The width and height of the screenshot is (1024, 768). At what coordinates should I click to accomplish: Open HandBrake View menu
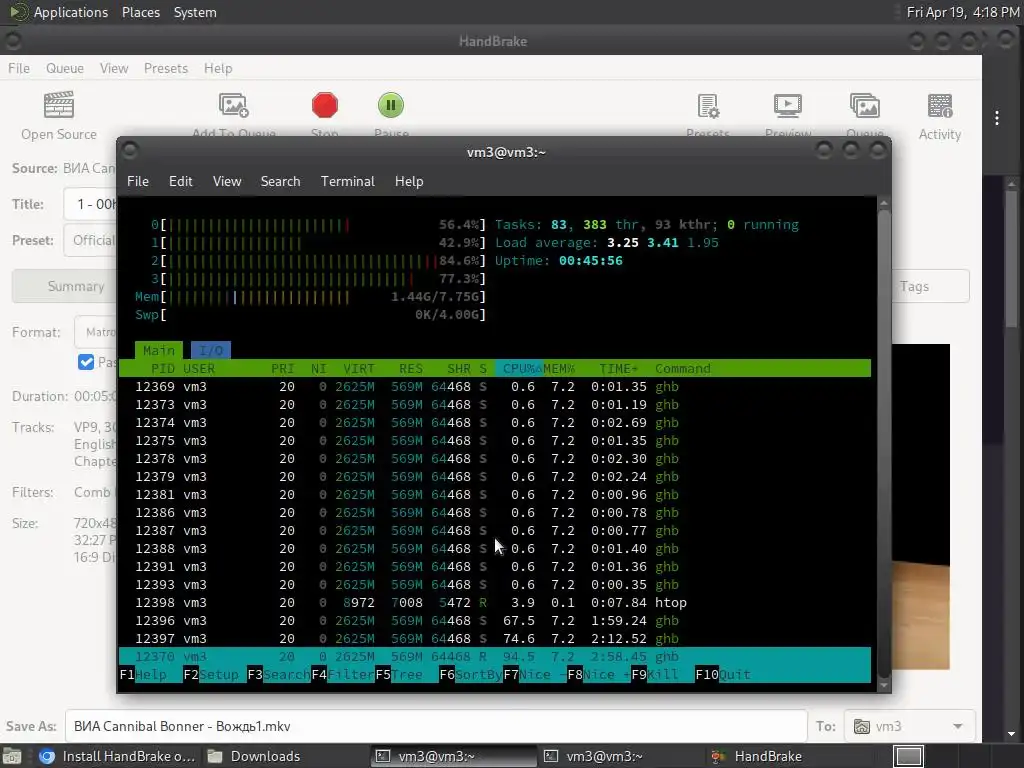tap(114, 68)
